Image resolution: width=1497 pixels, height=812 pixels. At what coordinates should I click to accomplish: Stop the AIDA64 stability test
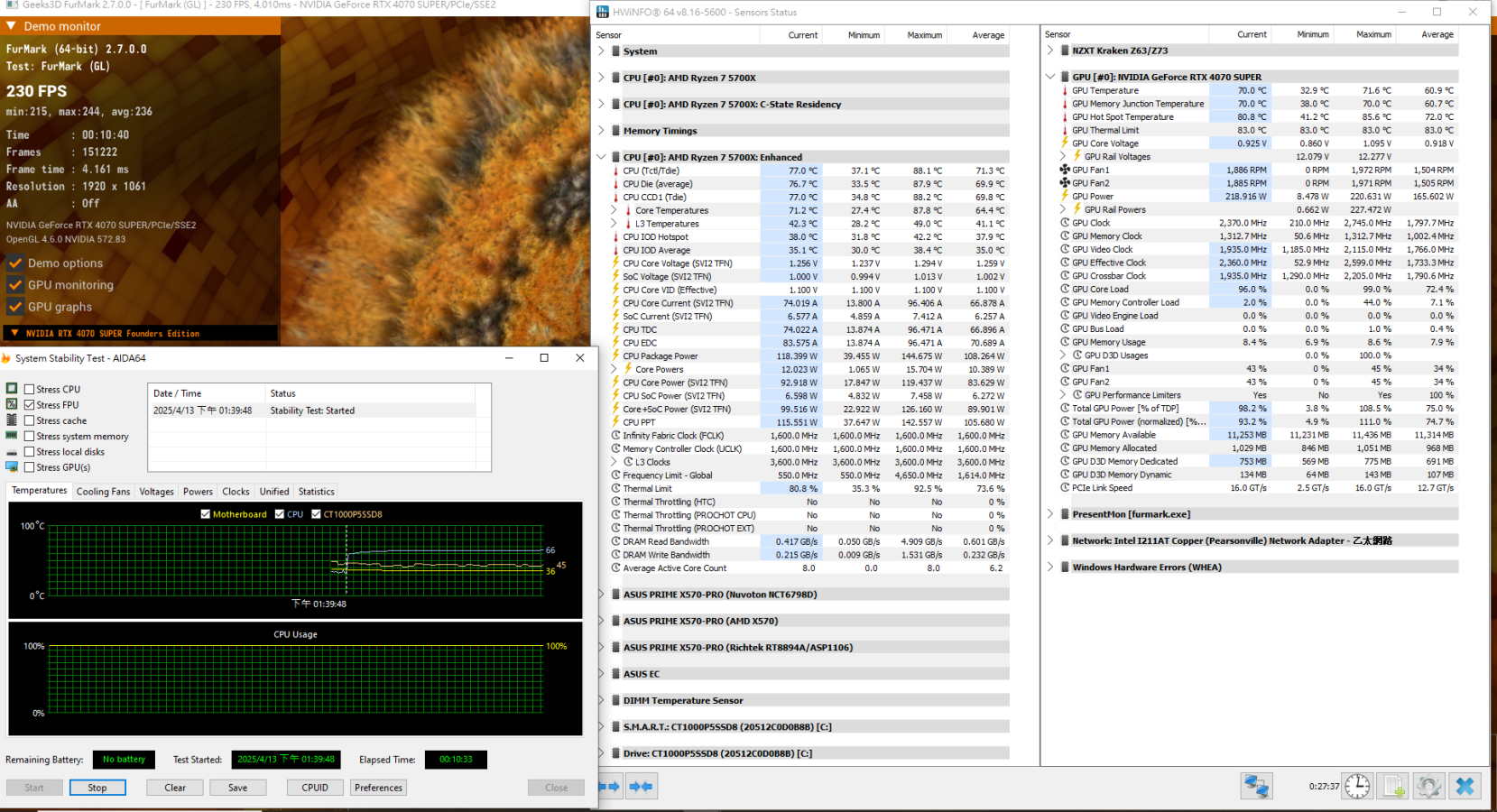click(x=97, y=788)
